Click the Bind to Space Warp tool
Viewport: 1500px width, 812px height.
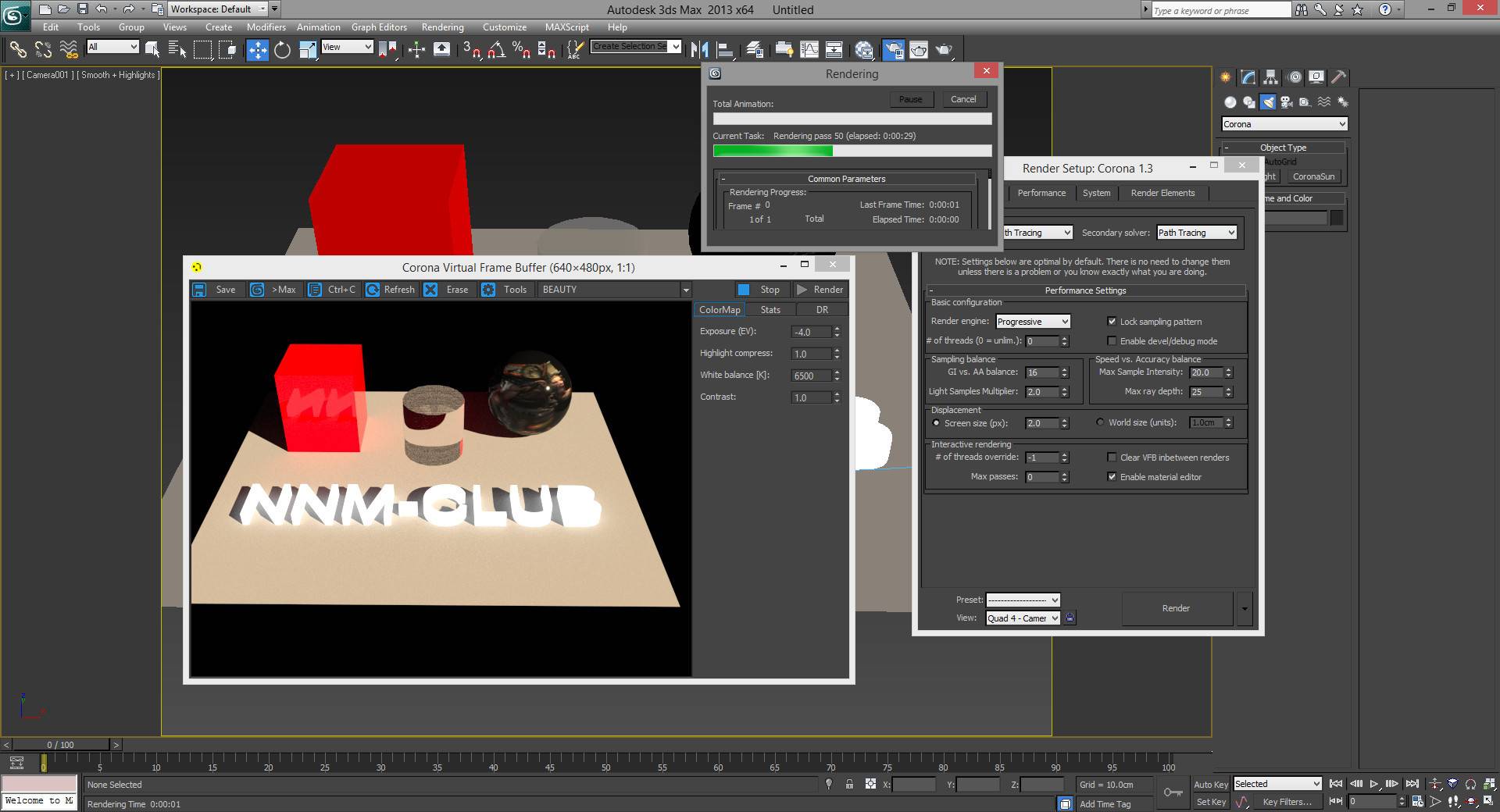point(69,50)
